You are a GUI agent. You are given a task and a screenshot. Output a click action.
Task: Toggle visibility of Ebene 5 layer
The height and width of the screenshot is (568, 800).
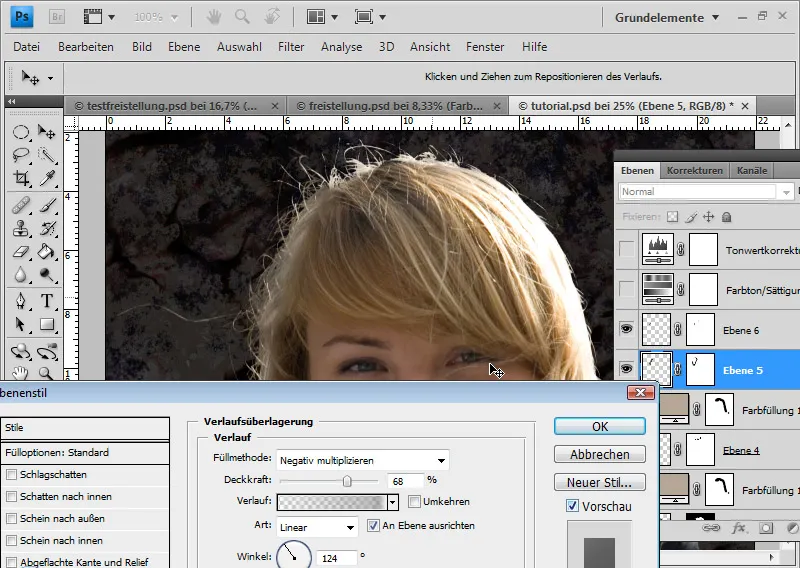coord(627,369)
